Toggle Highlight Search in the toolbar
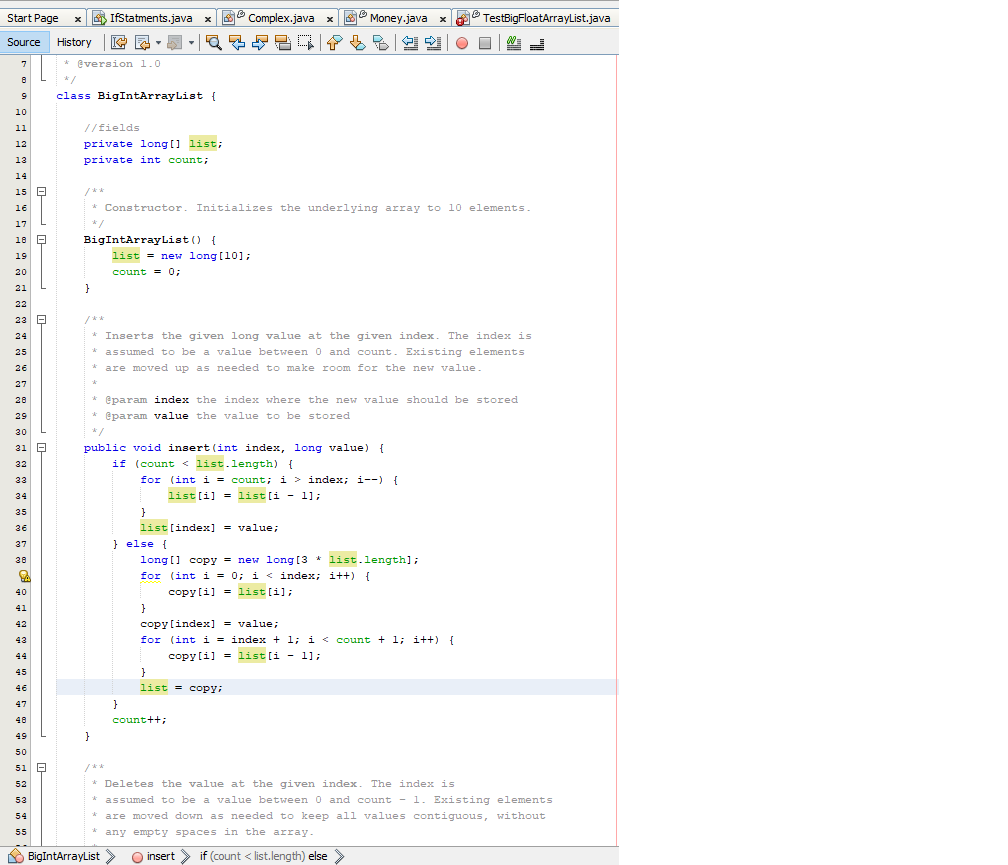The image size is (1008, 865). (283, 42)
